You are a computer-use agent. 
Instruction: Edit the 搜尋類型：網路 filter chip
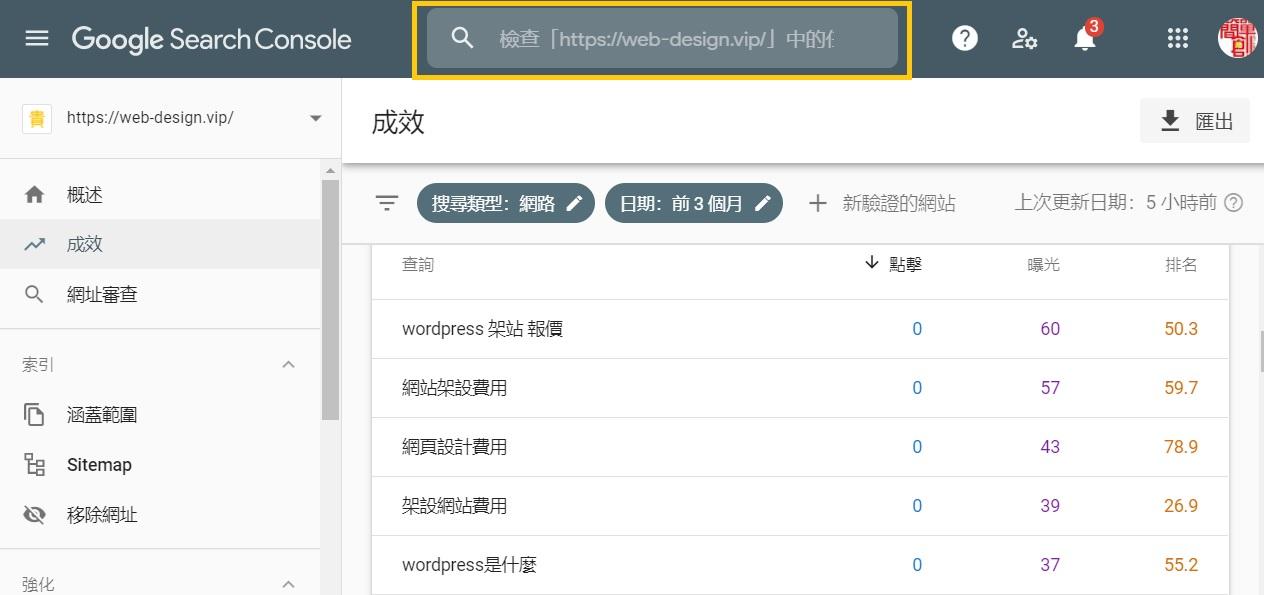tap(506, 203)
